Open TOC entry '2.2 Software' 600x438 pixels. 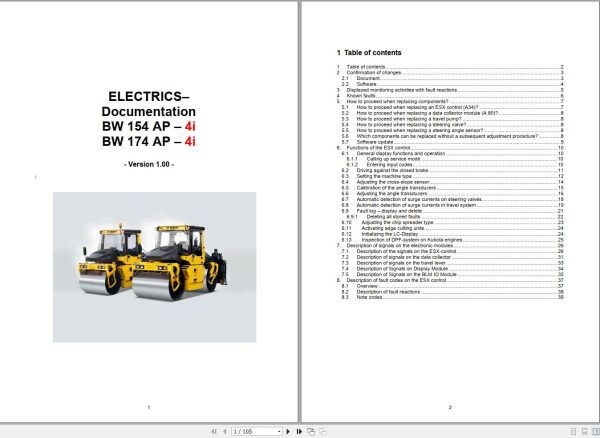pos(452,84)
